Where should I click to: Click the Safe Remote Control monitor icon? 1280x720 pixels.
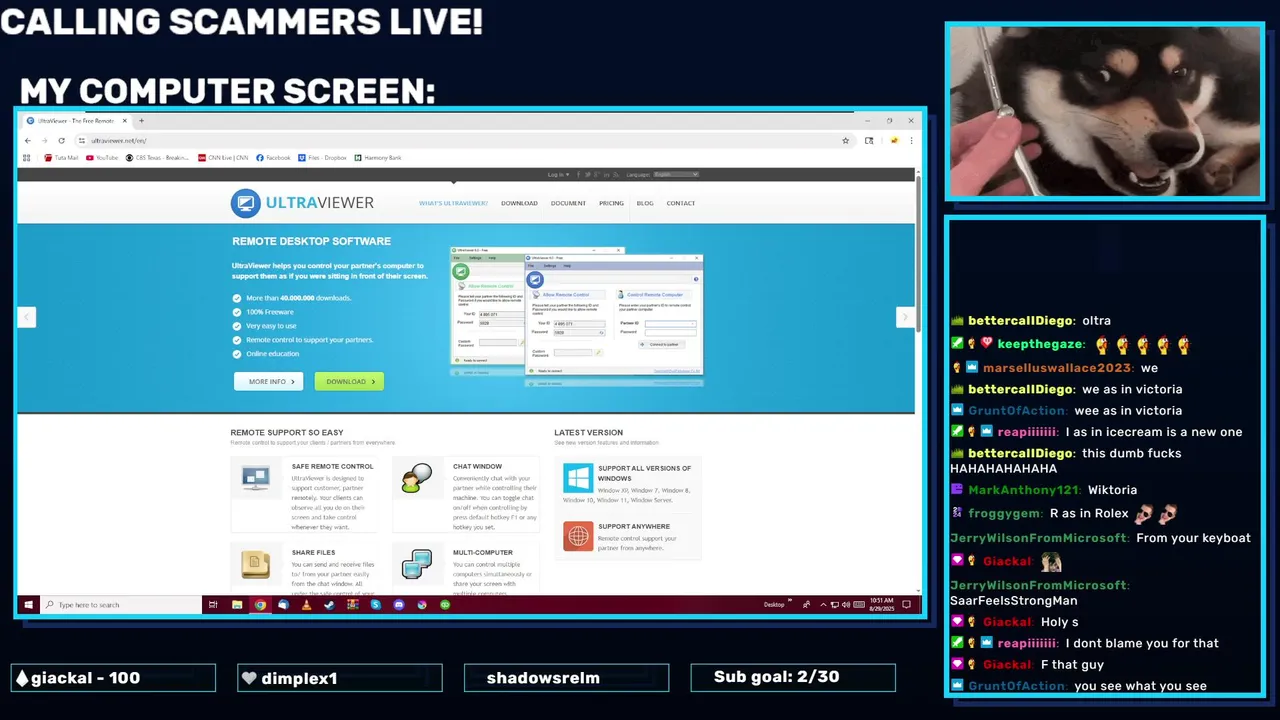256,478
